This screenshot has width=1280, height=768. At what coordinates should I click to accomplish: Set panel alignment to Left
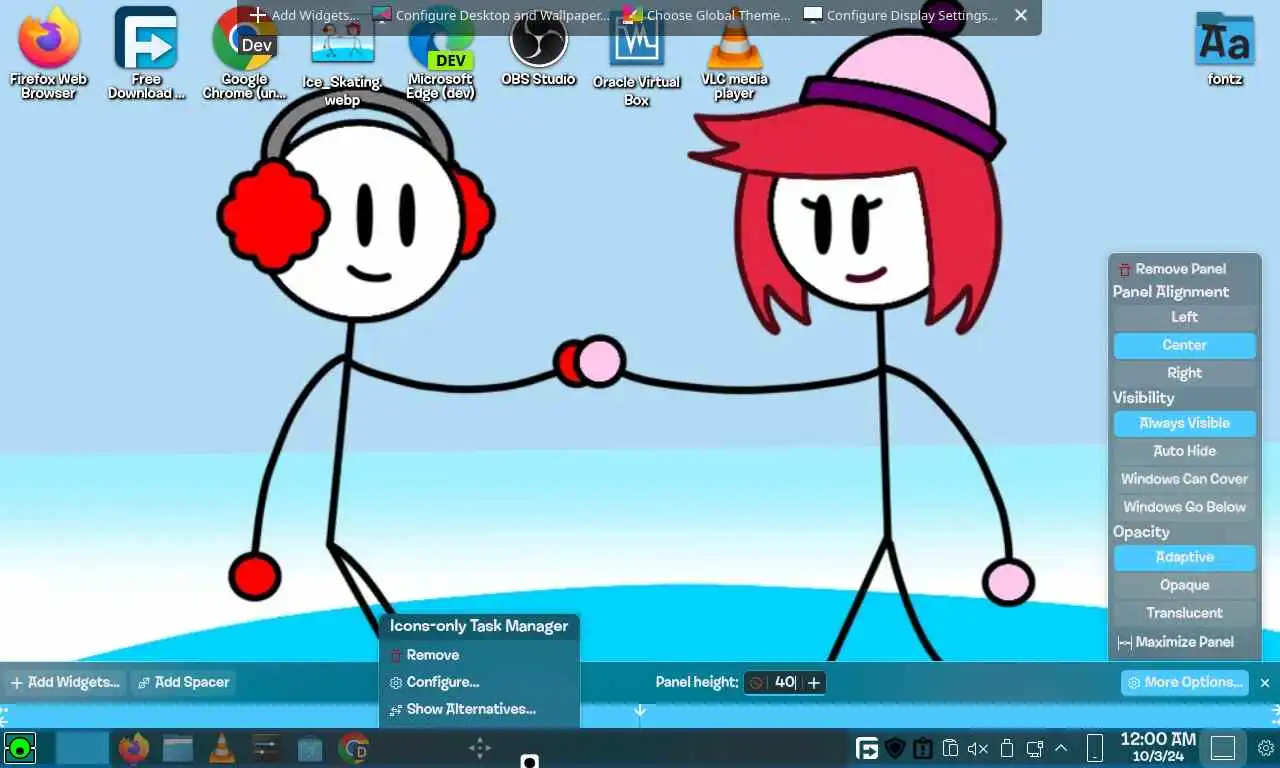[x=1184, y=317]
